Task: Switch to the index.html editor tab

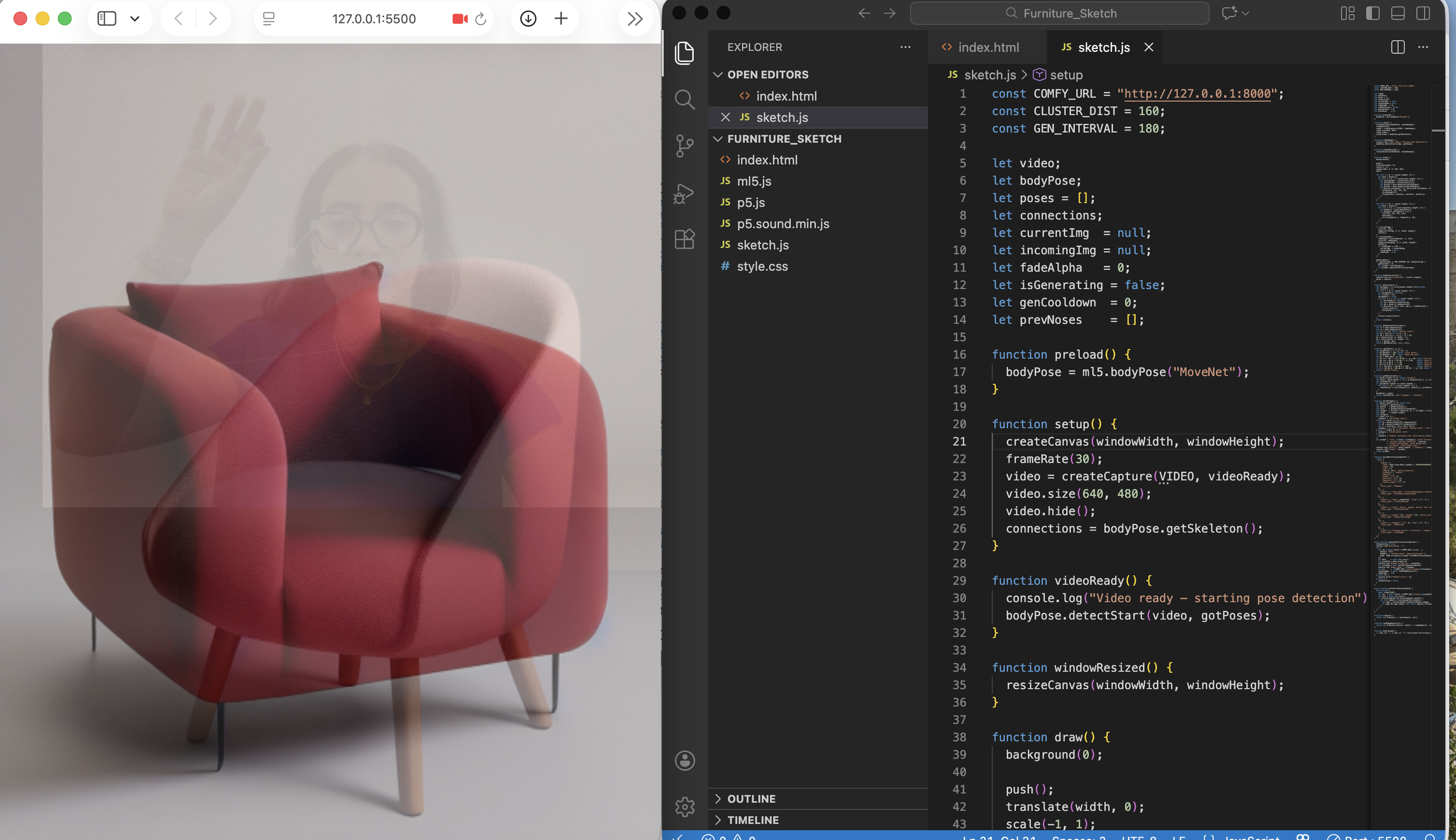Action: [x=987, y=47]
